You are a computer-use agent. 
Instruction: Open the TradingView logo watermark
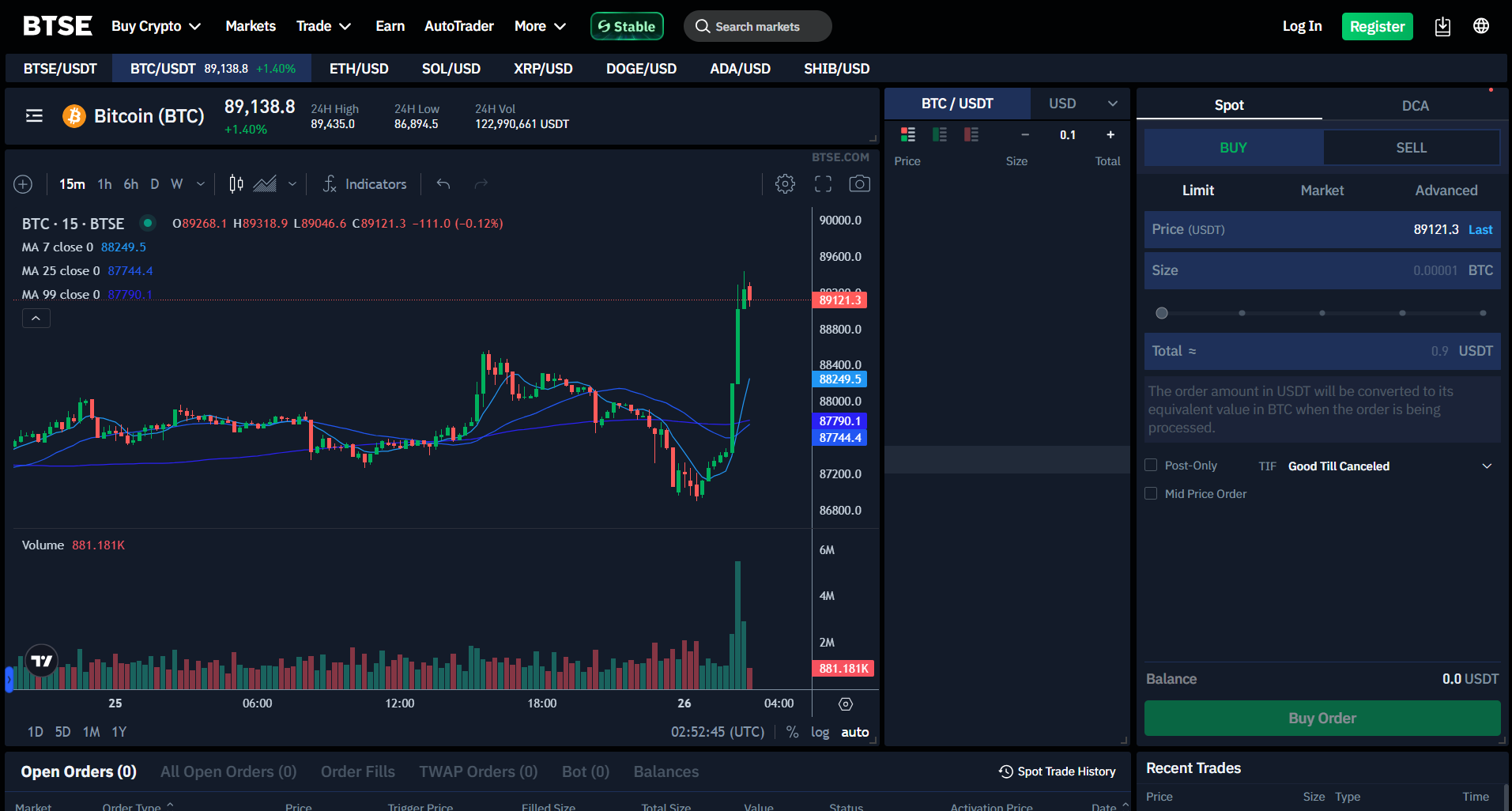40,661
